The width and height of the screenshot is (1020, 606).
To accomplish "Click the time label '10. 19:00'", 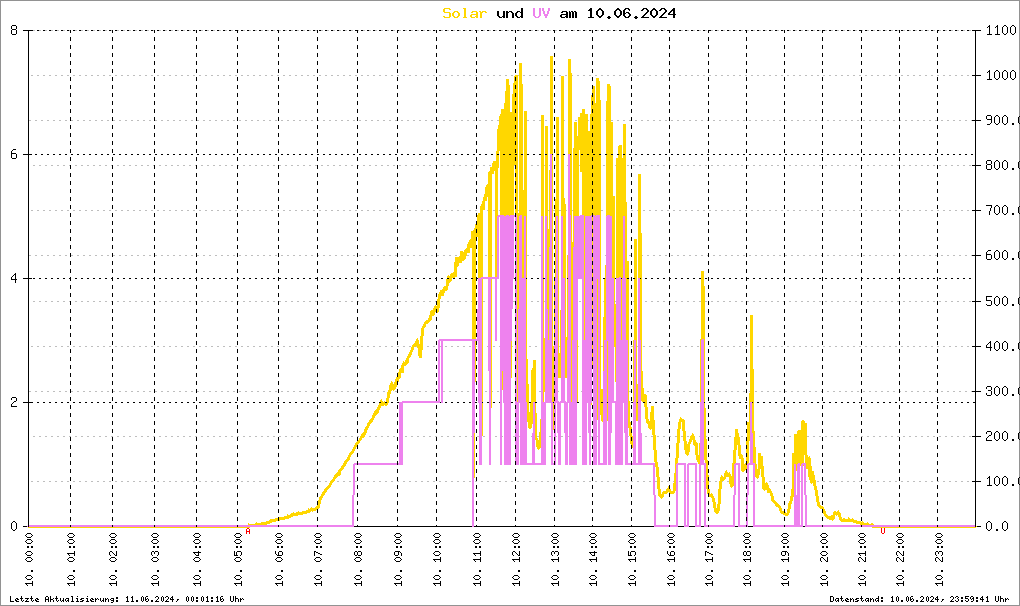I will 785,559.
